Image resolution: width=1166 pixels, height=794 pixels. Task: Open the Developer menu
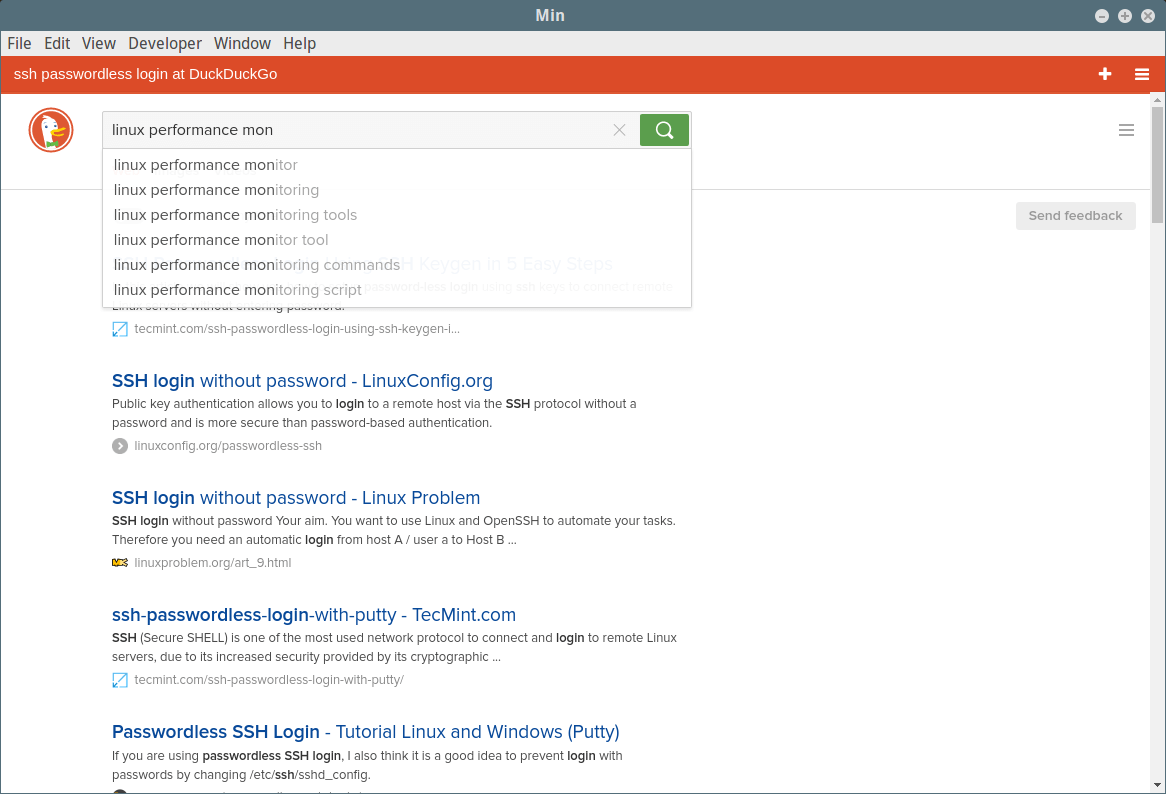click(165, 43)
